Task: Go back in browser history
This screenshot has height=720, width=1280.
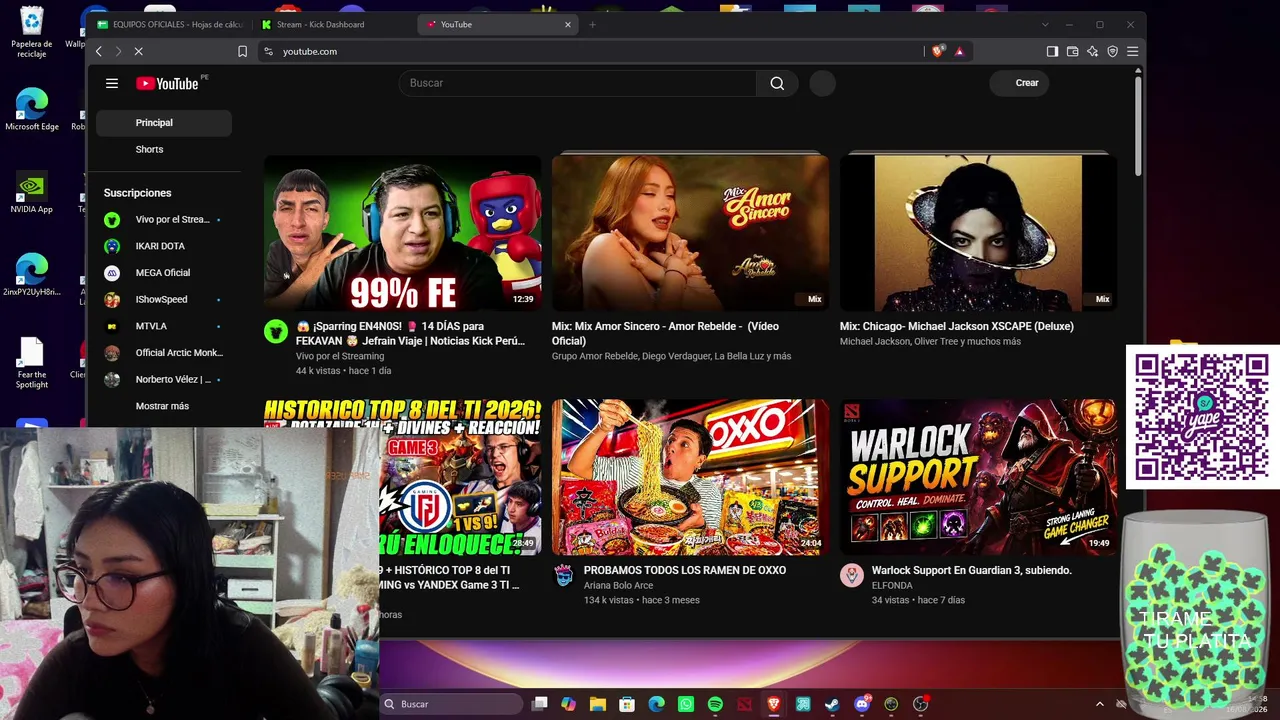Action: 98,51
